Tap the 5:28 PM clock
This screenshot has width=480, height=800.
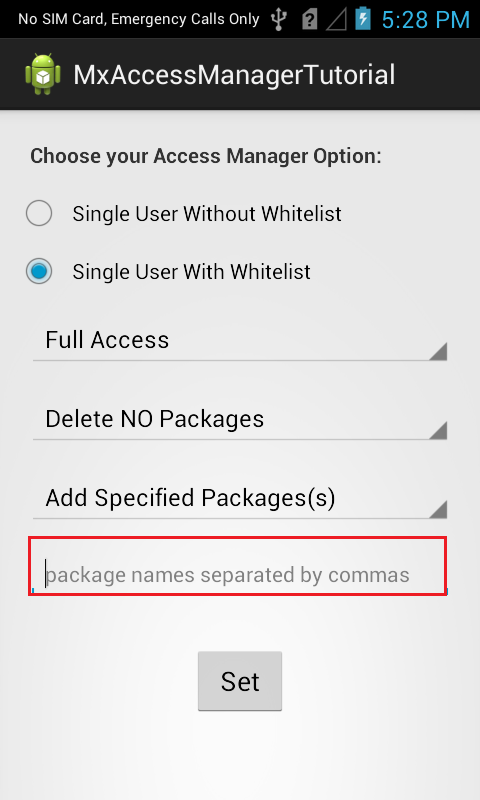pyautogui.click(x=425, y=19)
